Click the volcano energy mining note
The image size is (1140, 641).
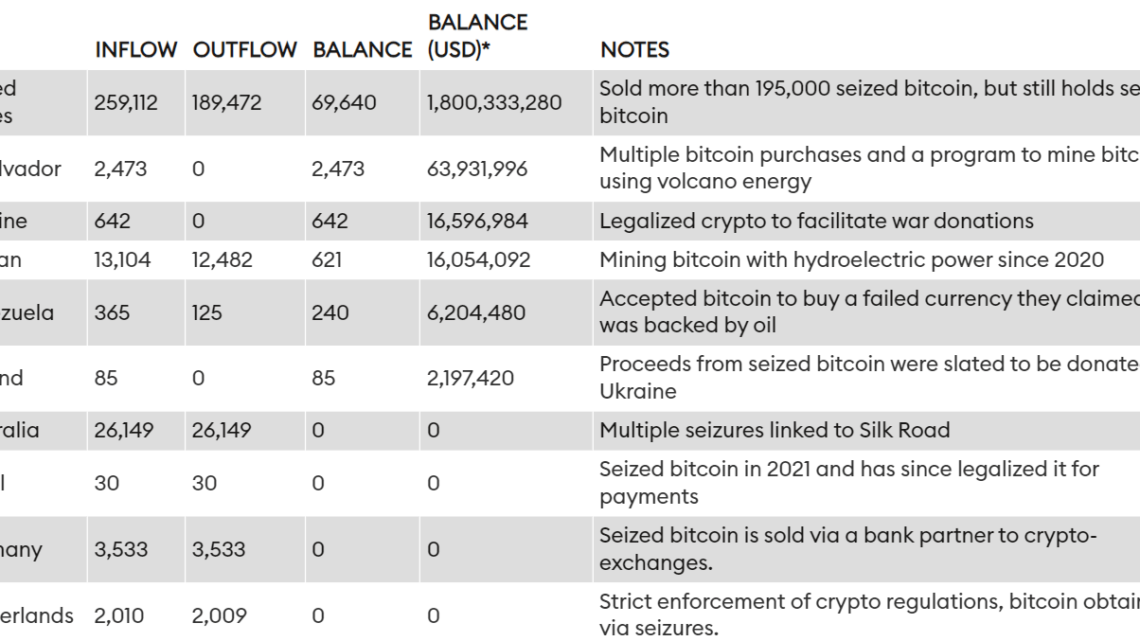tap(868, 168)
